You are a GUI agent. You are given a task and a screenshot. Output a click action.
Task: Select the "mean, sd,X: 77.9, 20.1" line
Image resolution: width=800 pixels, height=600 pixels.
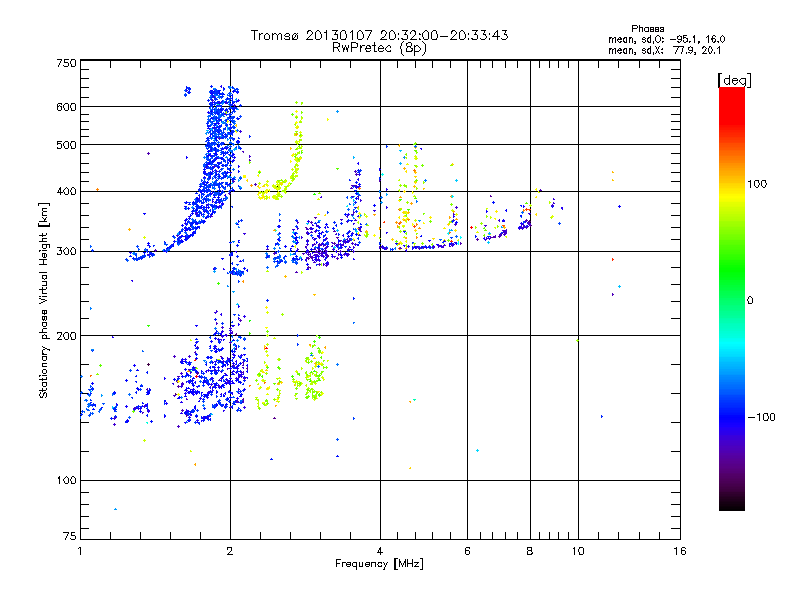tap(664, 51)
